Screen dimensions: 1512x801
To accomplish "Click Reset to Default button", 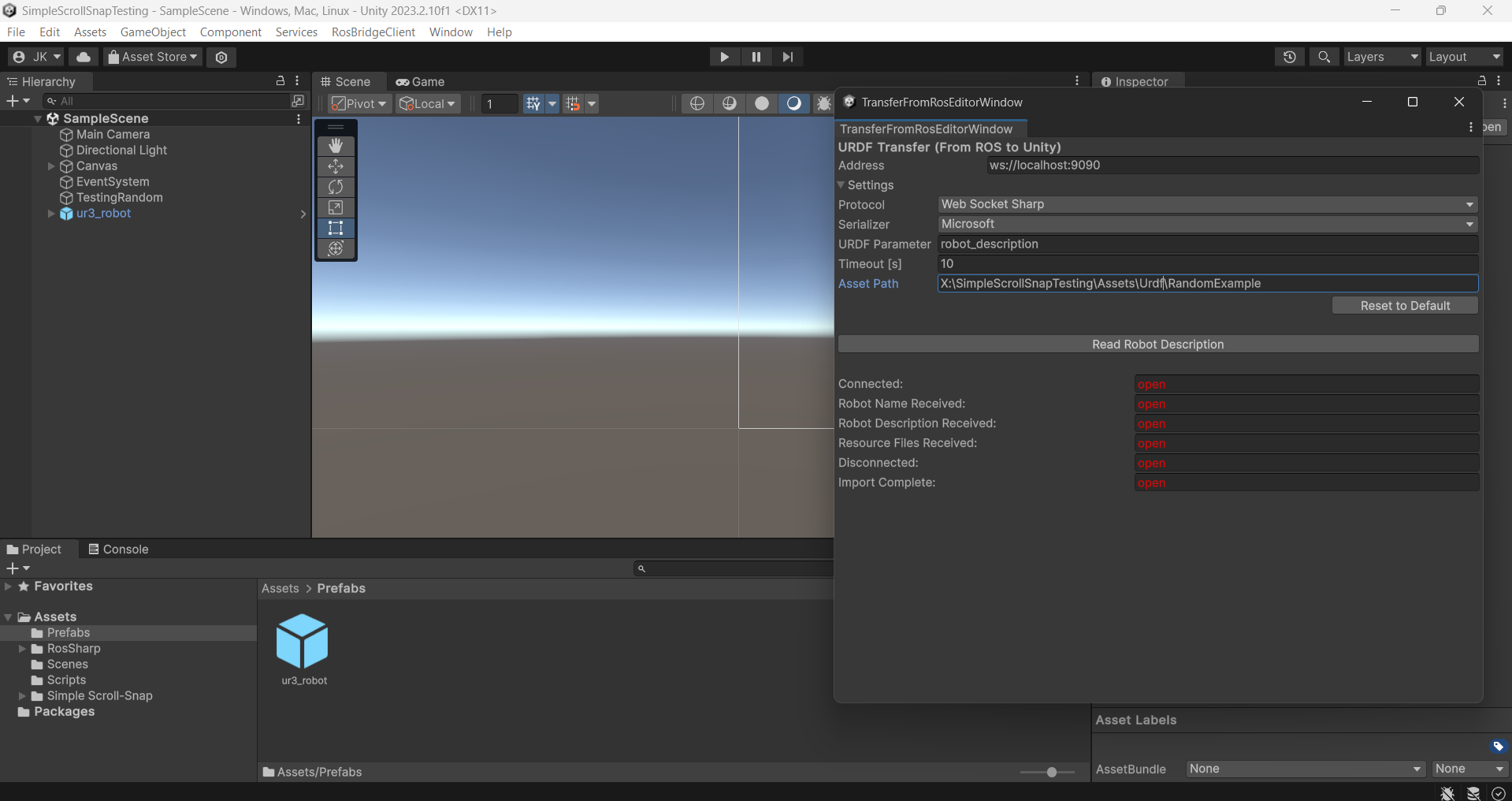I will [1404, 306].
